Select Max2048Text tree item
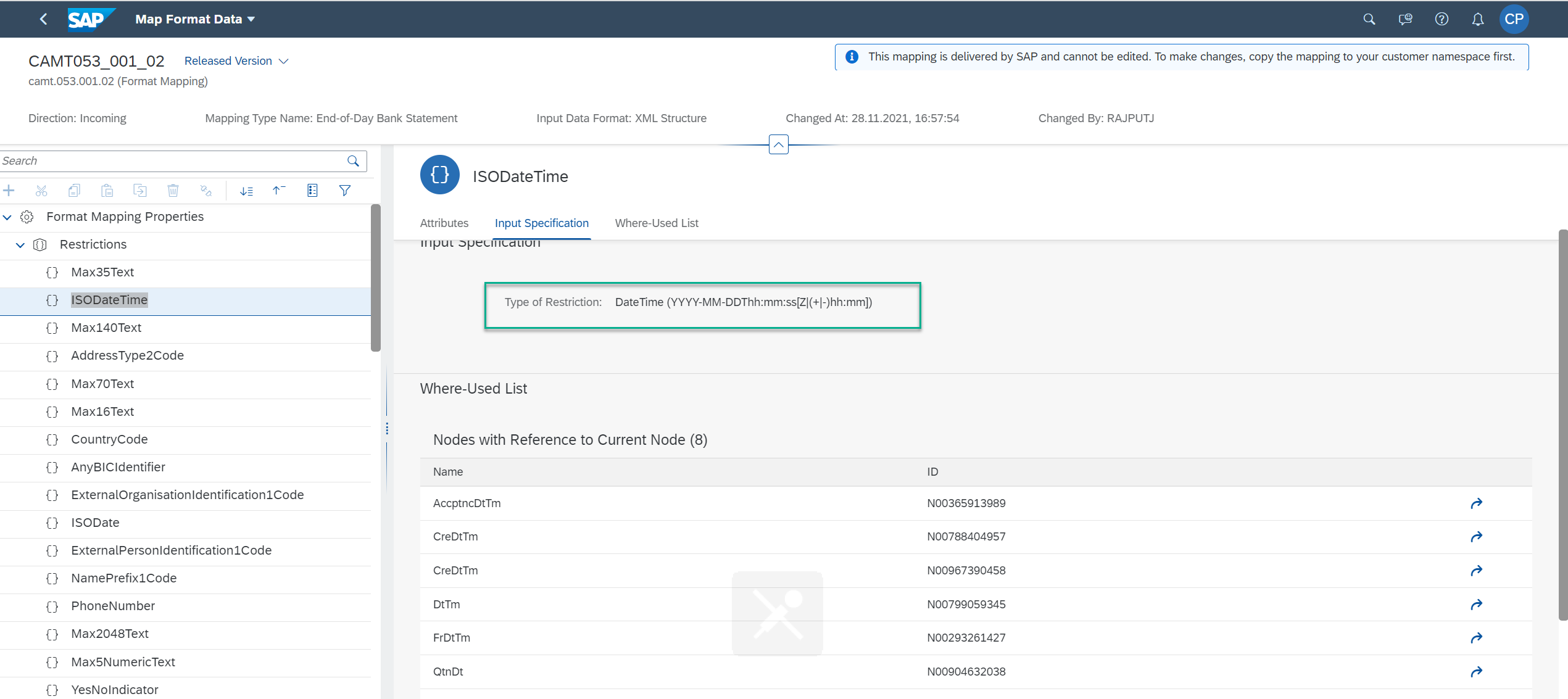Screen dimensions: 1568x699 [x=185, y=634]
